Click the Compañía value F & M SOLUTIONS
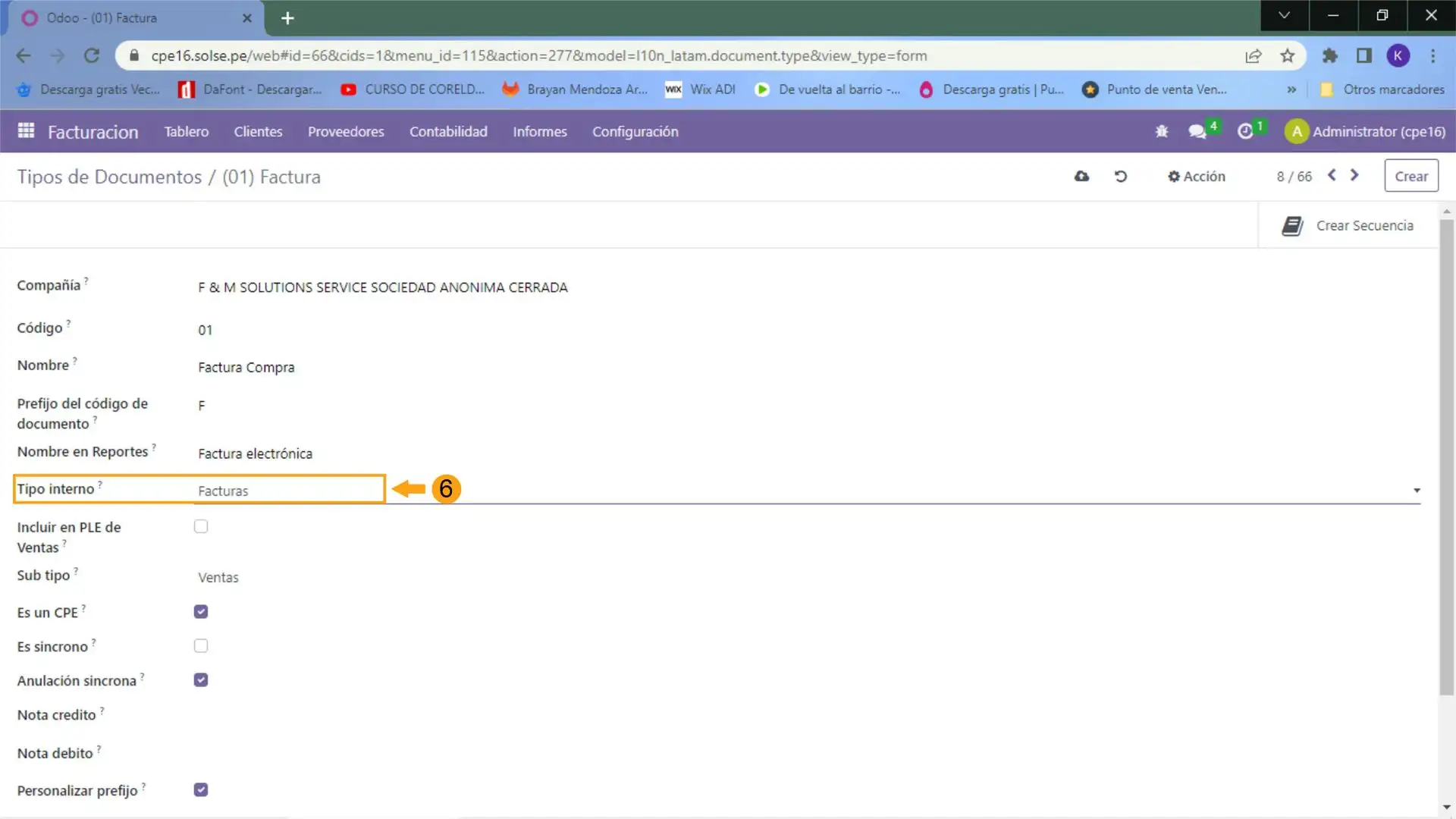Screen dimensions: 1456x819 [383, 287]
